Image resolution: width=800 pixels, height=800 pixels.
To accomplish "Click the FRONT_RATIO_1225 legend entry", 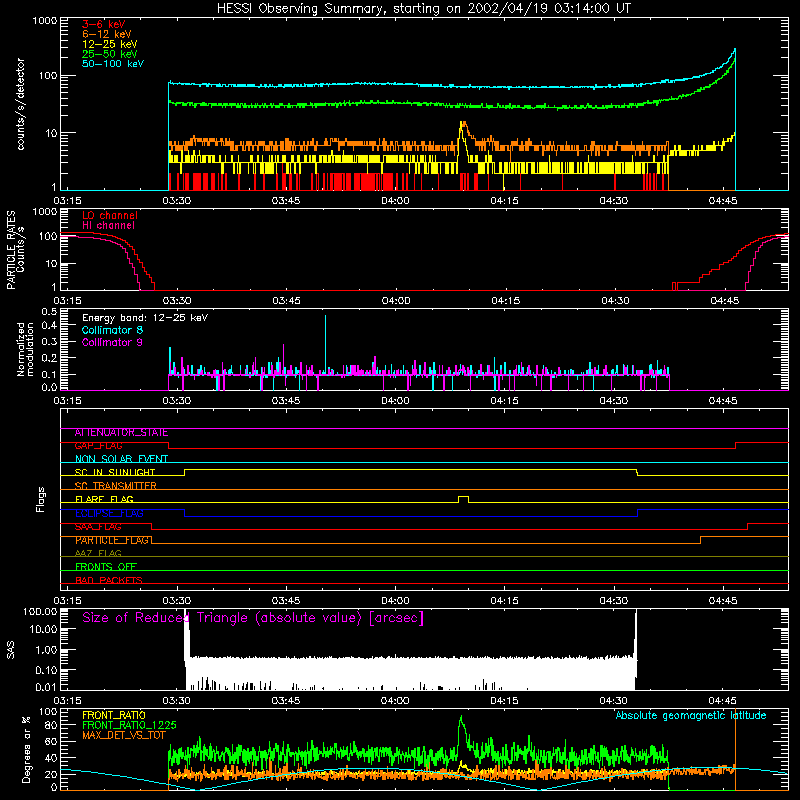I will click(x=129, y=725).
